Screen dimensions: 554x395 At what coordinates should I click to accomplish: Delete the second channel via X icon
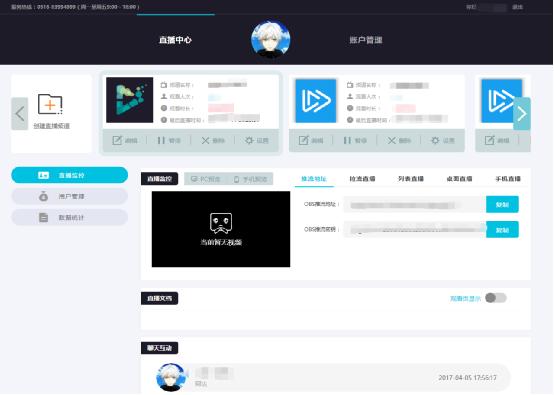click(x=391, y=140)
